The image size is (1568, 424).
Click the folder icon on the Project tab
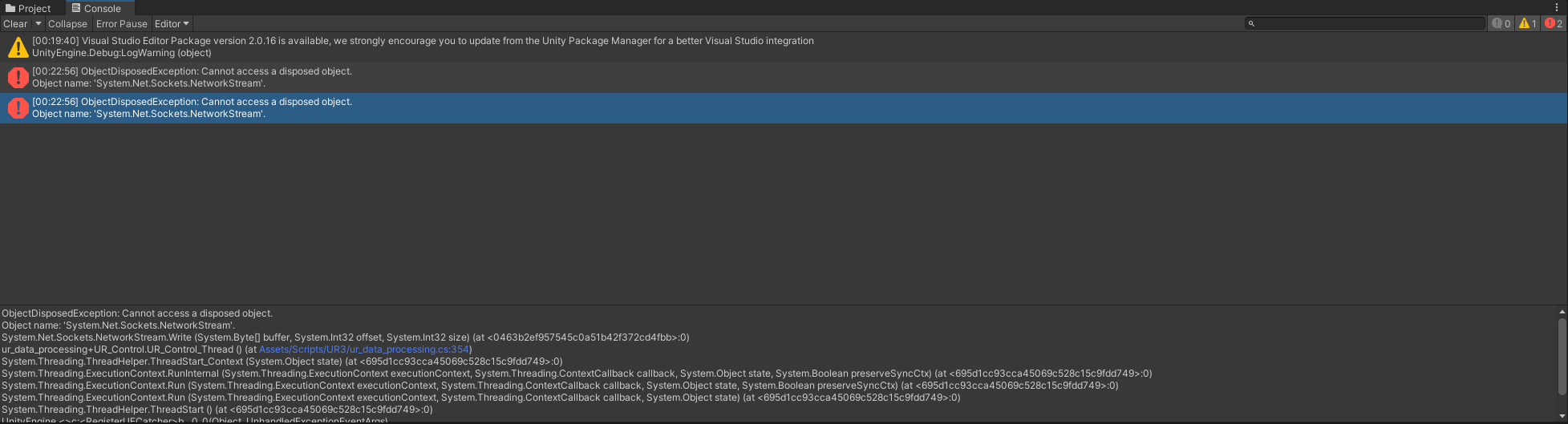(x=10, y=8)
